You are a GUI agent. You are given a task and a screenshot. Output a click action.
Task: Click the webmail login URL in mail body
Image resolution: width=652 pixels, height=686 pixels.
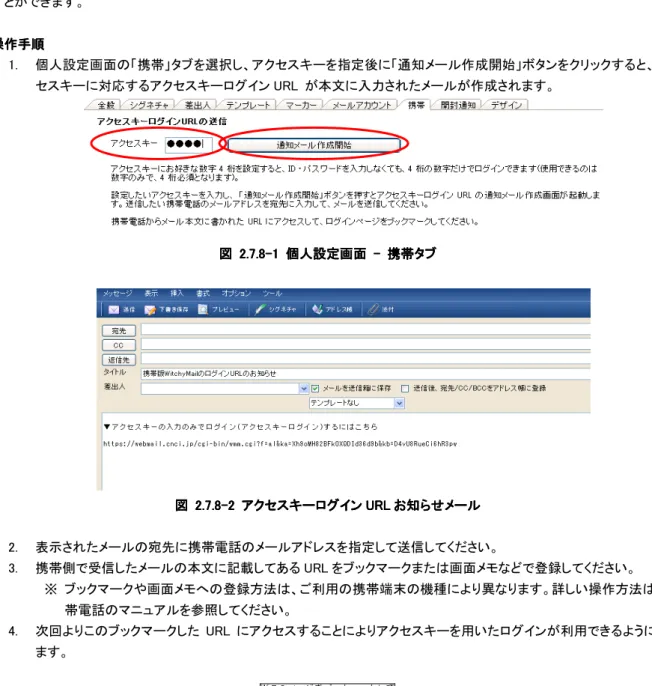[280, 444]
